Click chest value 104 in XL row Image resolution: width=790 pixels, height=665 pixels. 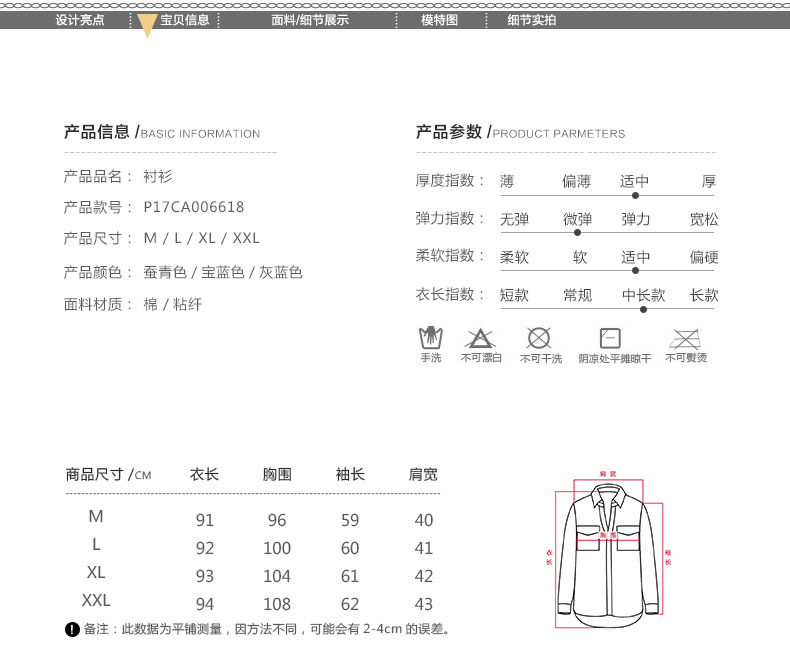pos(277,576)
